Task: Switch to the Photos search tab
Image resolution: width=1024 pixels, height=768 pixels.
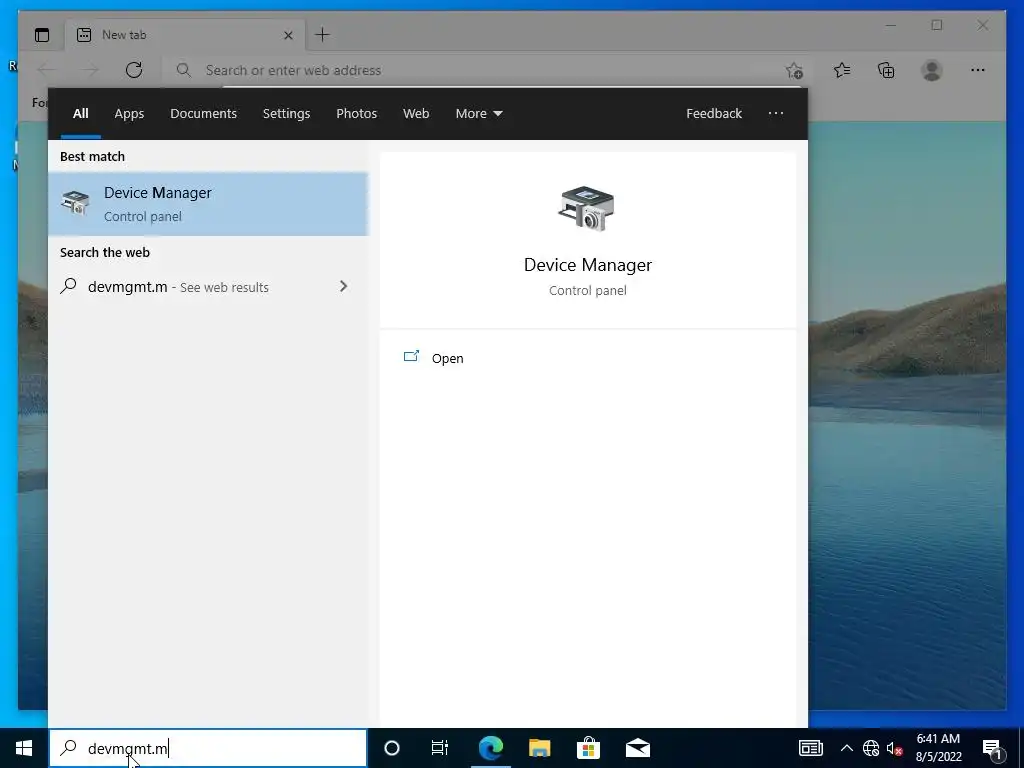Action: click(357, 114)
